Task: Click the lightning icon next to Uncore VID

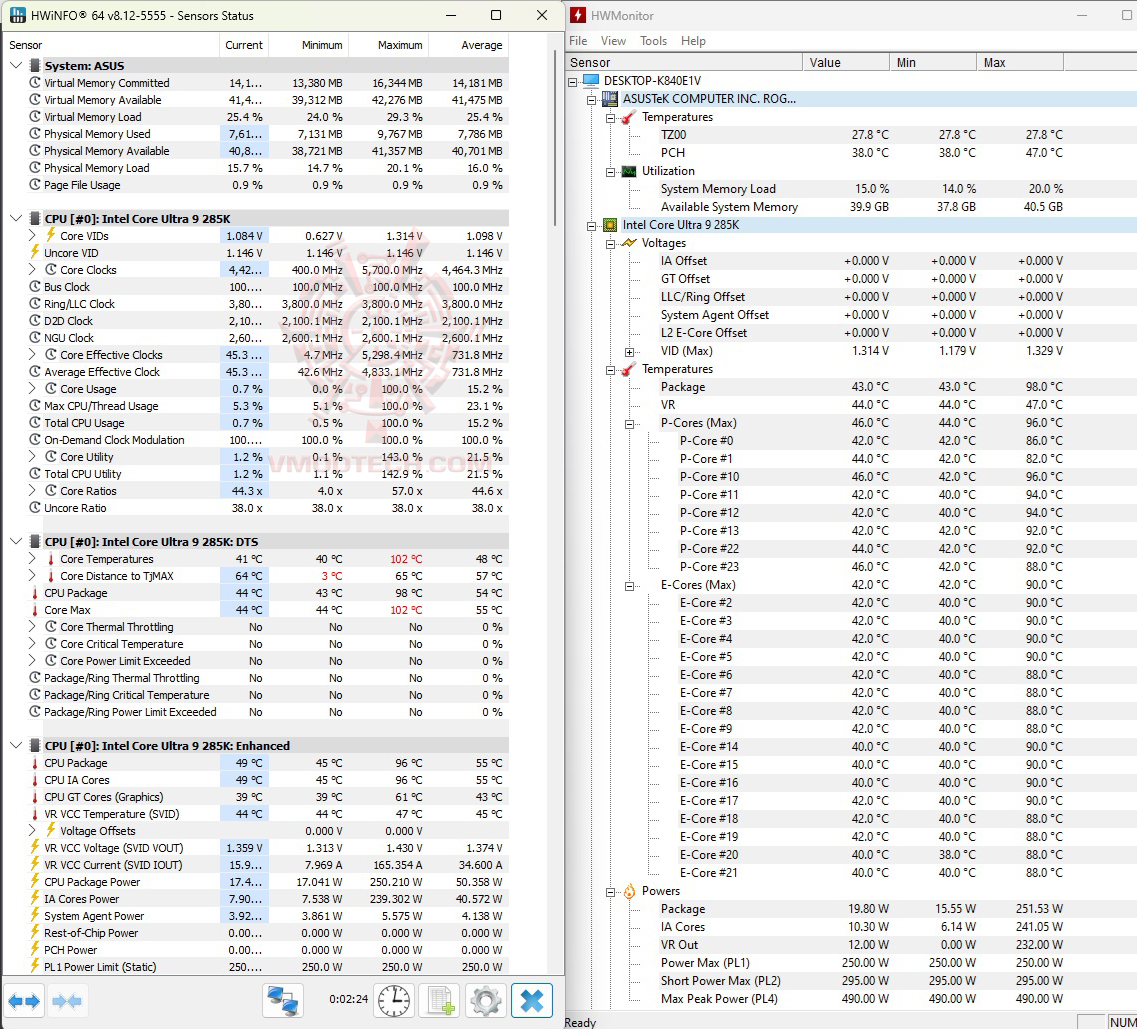Action: pos(34,252)
